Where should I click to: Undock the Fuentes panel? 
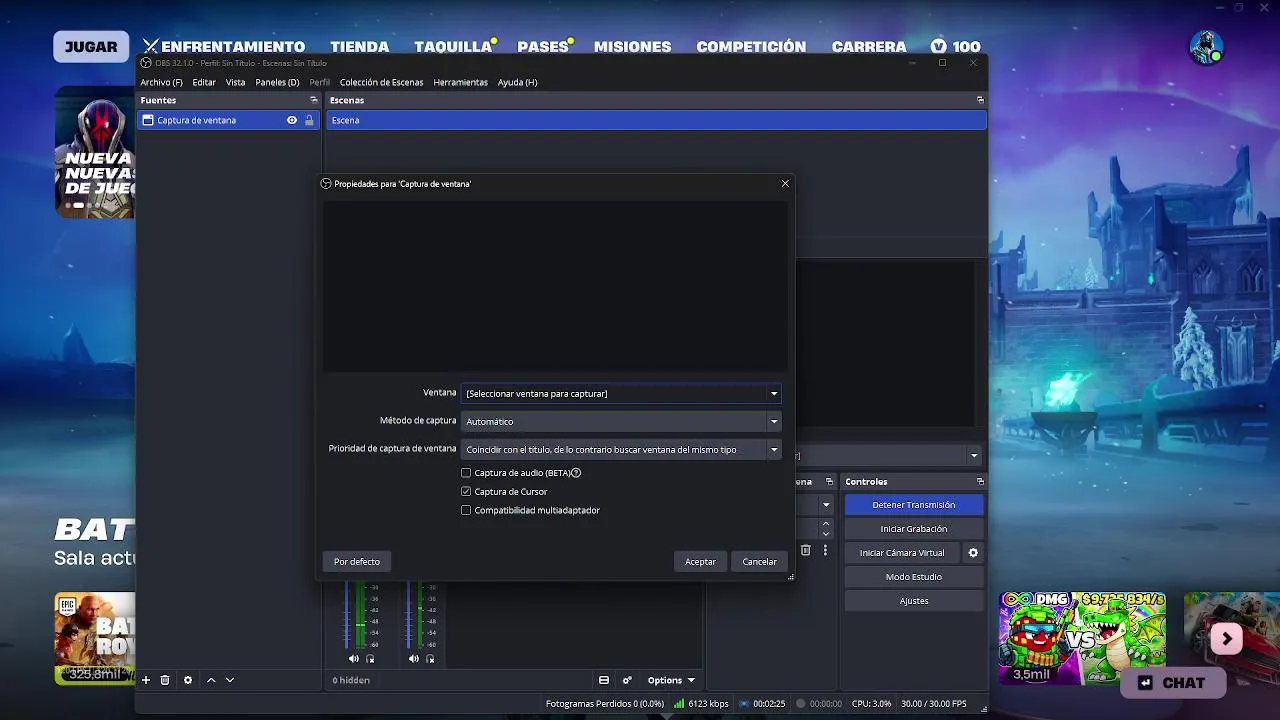point(314,100)
